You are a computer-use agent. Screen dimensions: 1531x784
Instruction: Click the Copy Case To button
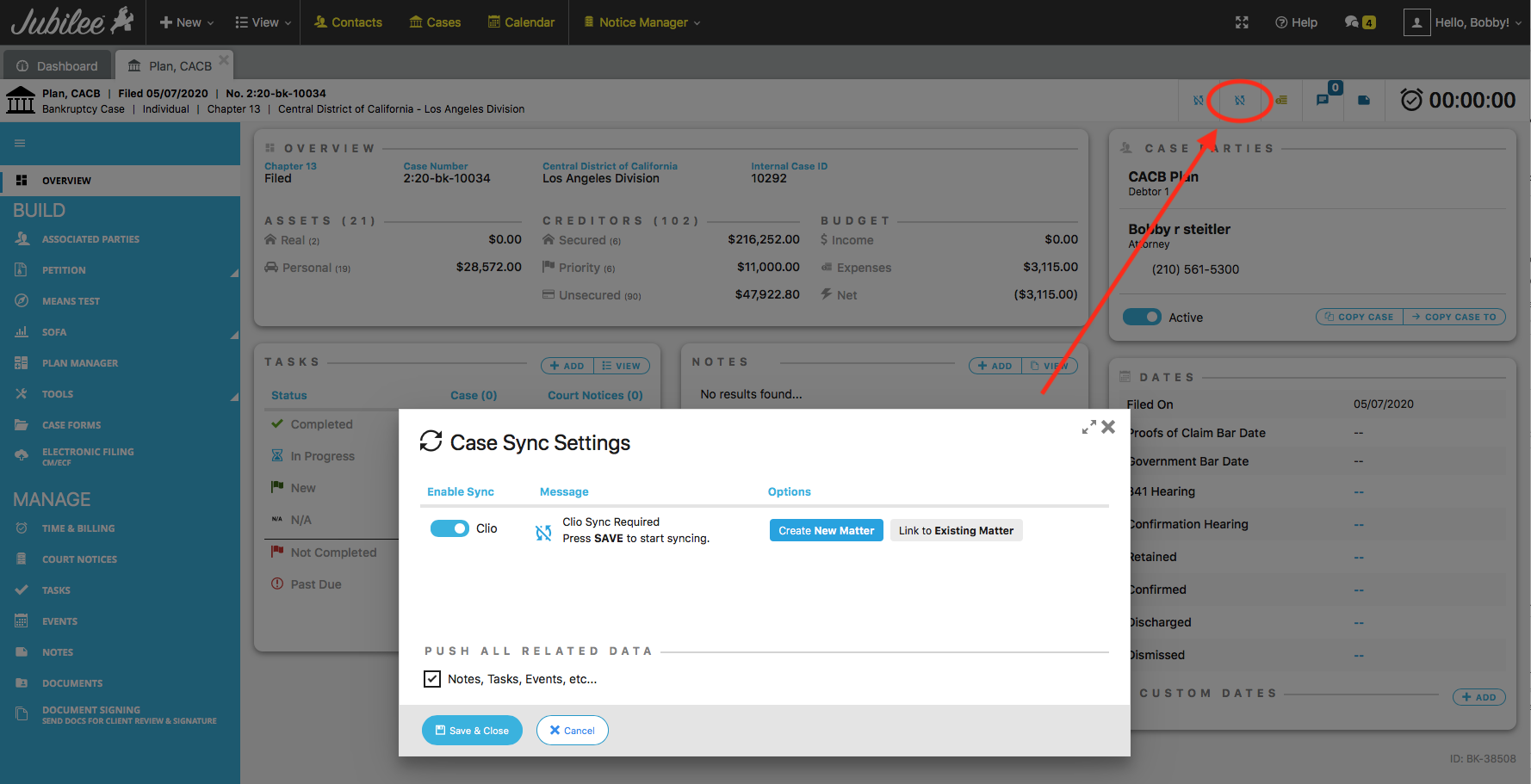(1455, 317)
